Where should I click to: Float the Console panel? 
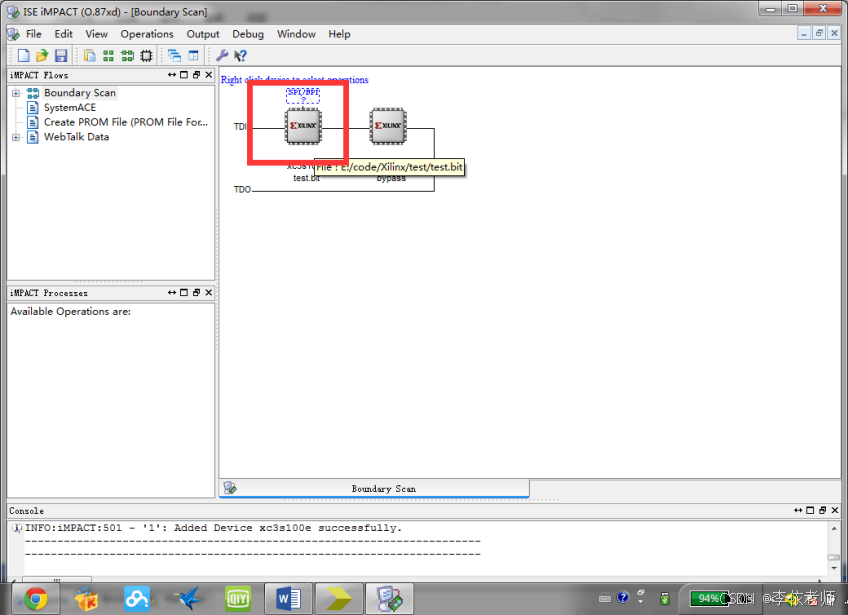823,510
